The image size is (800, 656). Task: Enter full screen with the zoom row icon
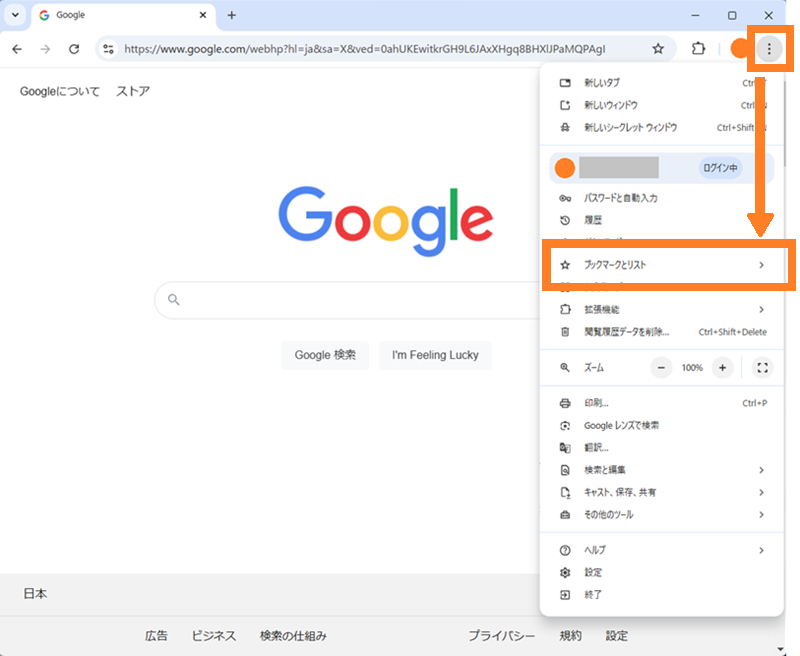pos(762,368)
